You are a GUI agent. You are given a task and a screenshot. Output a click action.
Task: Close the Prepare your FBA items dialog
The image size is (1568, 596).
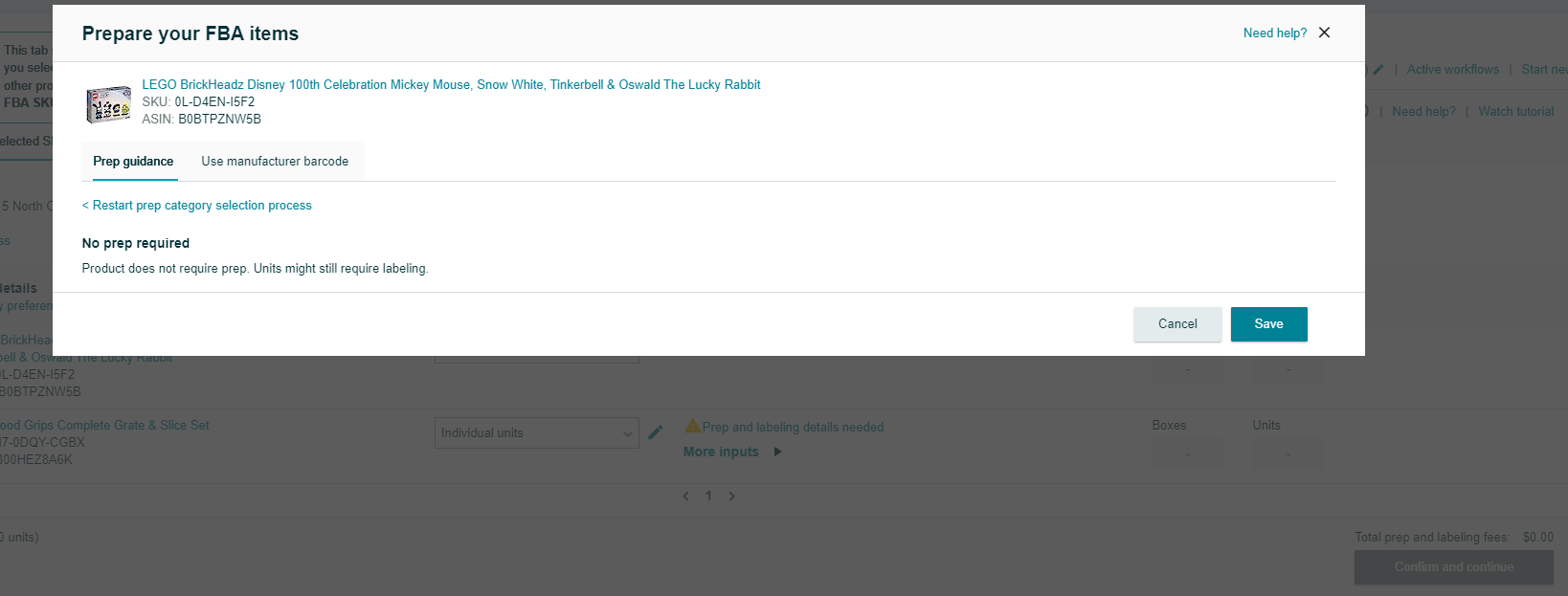tap(1324, 33)
